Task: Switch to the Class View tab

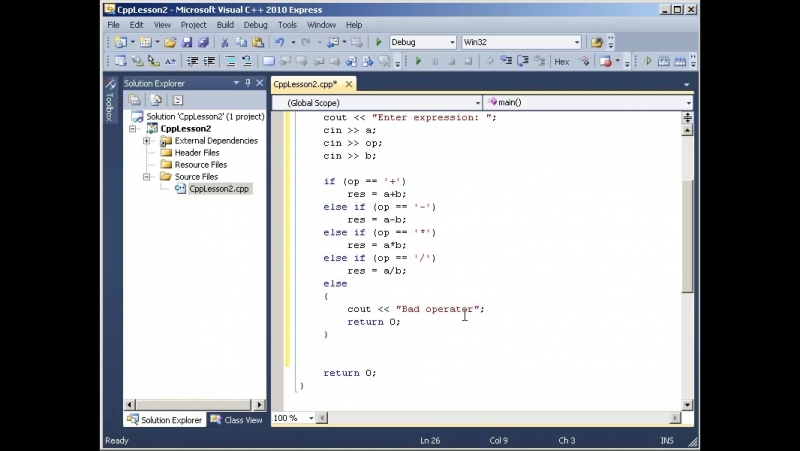Action: [x=237, y=420]
